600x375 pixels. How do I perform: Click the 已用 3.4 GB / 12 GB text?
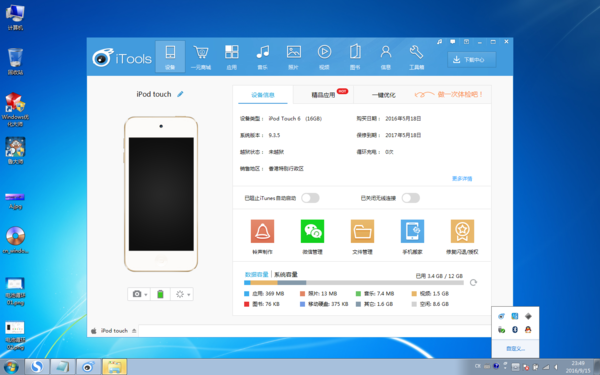click(439, 276)
